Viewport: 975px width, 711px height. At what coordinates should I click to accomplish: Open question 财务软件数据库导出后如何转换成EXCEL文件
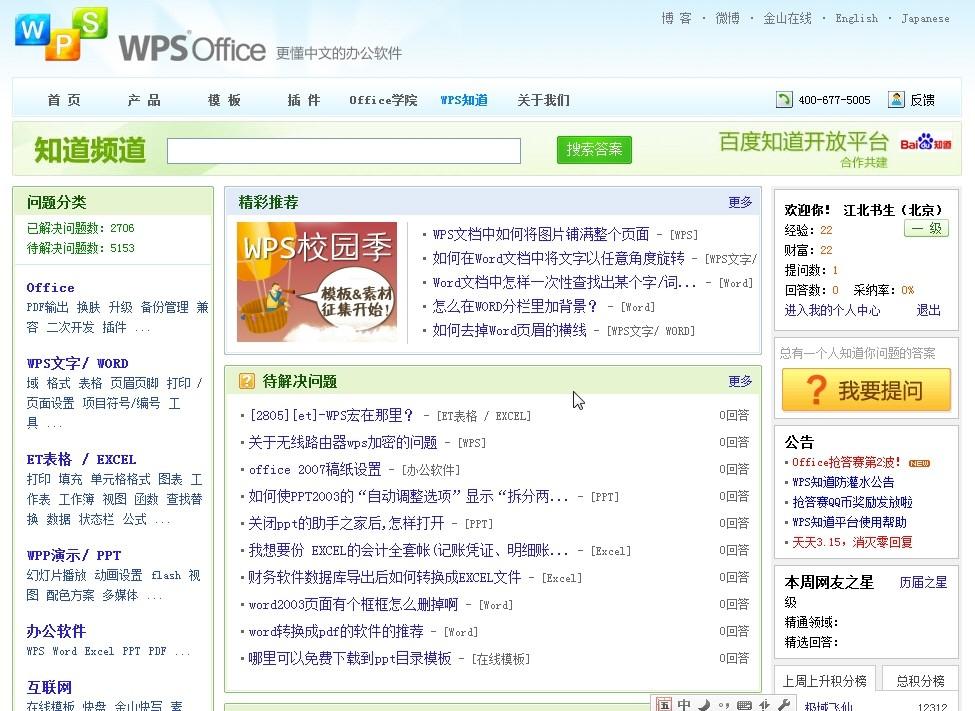pyautogui.click(x=385, y=577)
